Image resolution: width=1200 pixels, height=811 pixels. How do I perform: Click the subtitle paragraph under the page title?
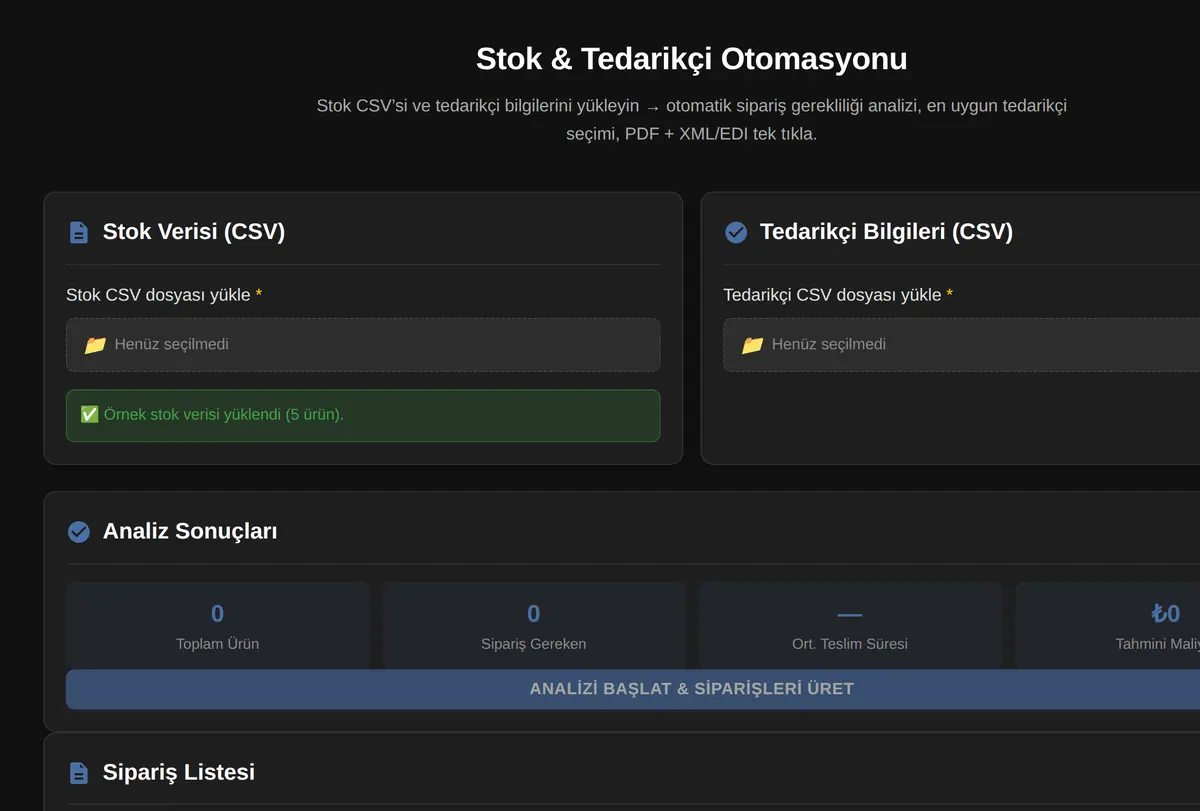point(691,120)
